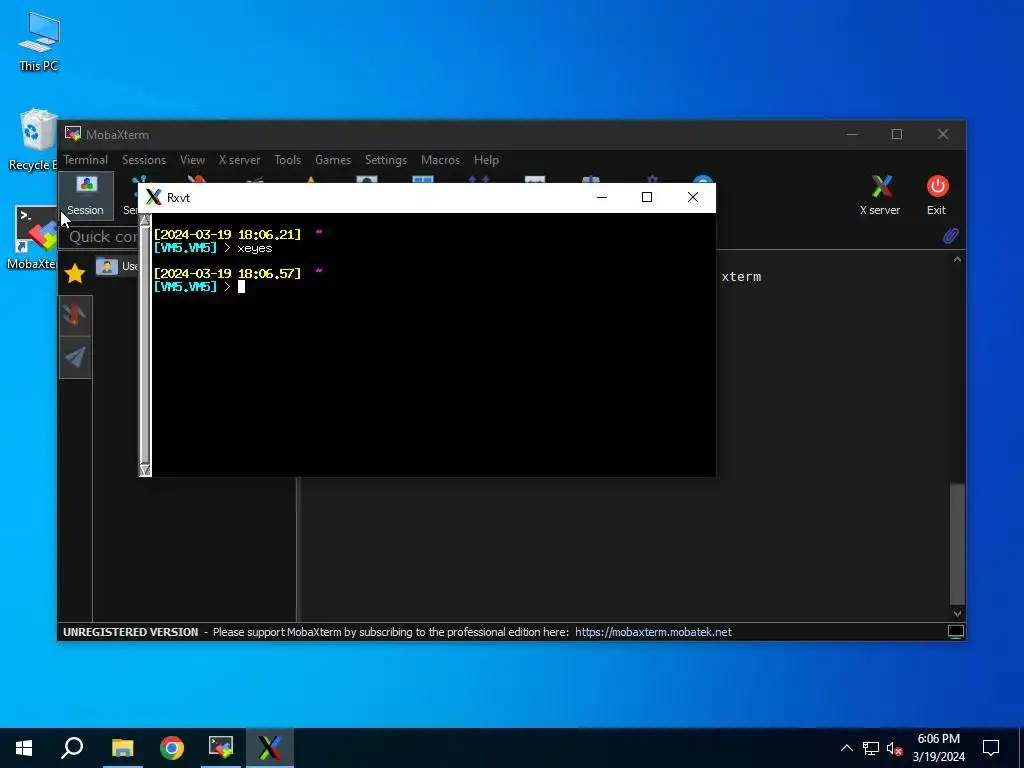
Task: Open the Swiss knife Tools sidebar tab
Action: 75,315
